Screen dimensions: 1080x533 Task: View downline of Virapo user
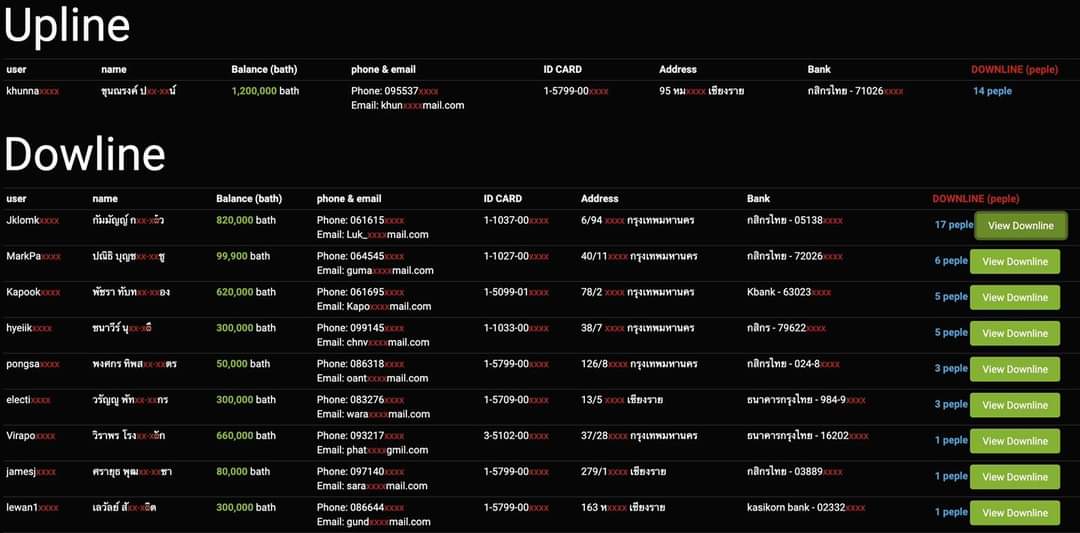click(x=1015, y=441)
